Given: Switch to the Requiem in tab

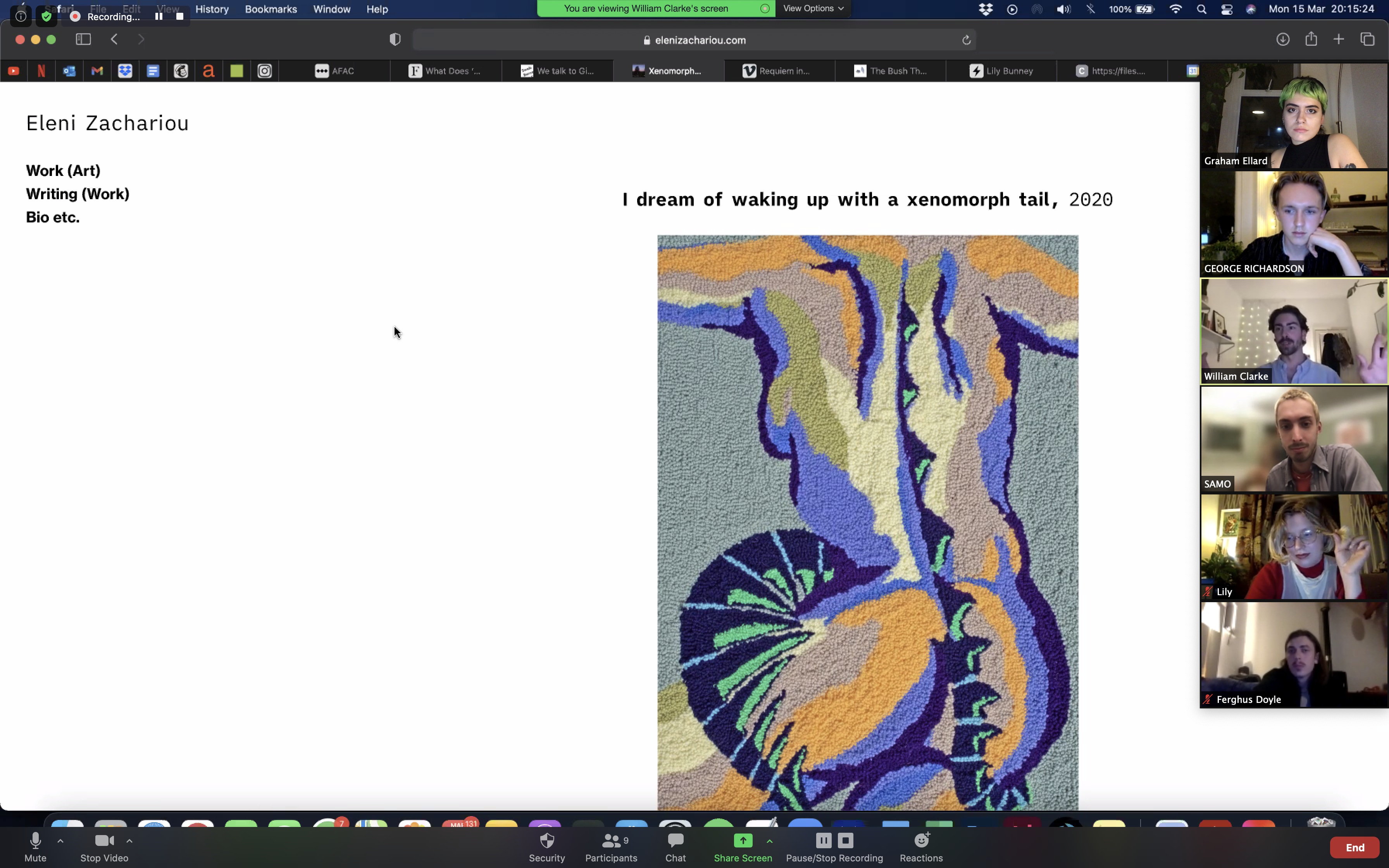Looking at the screenshot, I should pyautogui.click(x=779, y=71).
